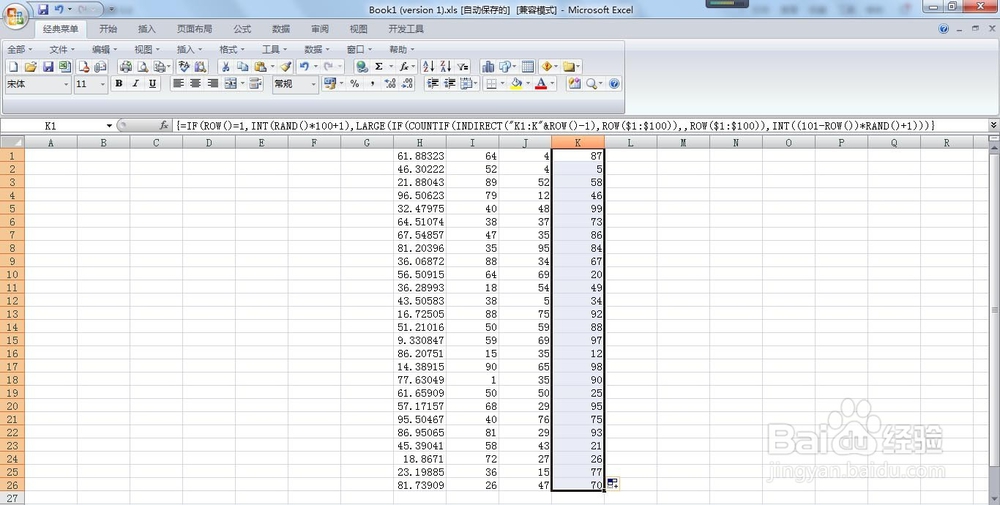
Task: Create a new blank workbook icon
Action: pyautogui.click(x=13, y=66)
